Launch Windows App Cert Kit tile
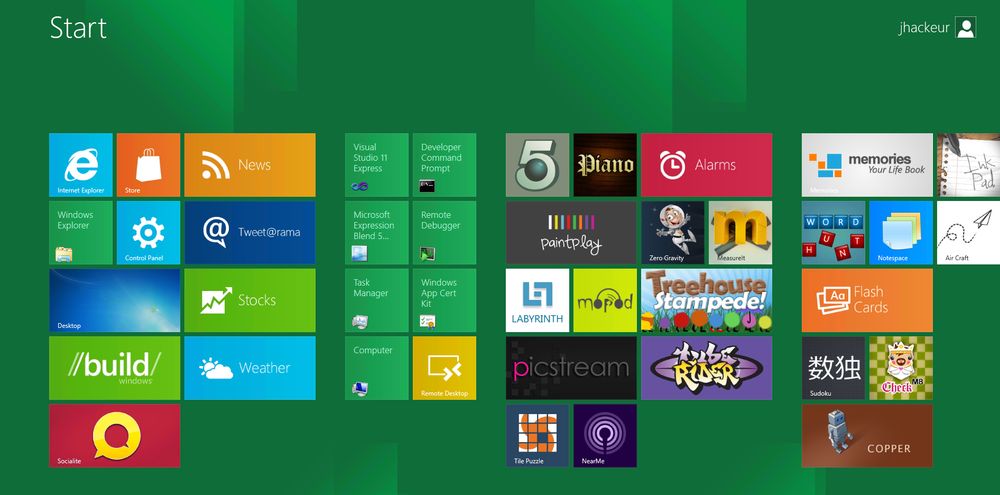 (x=445, y=300)
